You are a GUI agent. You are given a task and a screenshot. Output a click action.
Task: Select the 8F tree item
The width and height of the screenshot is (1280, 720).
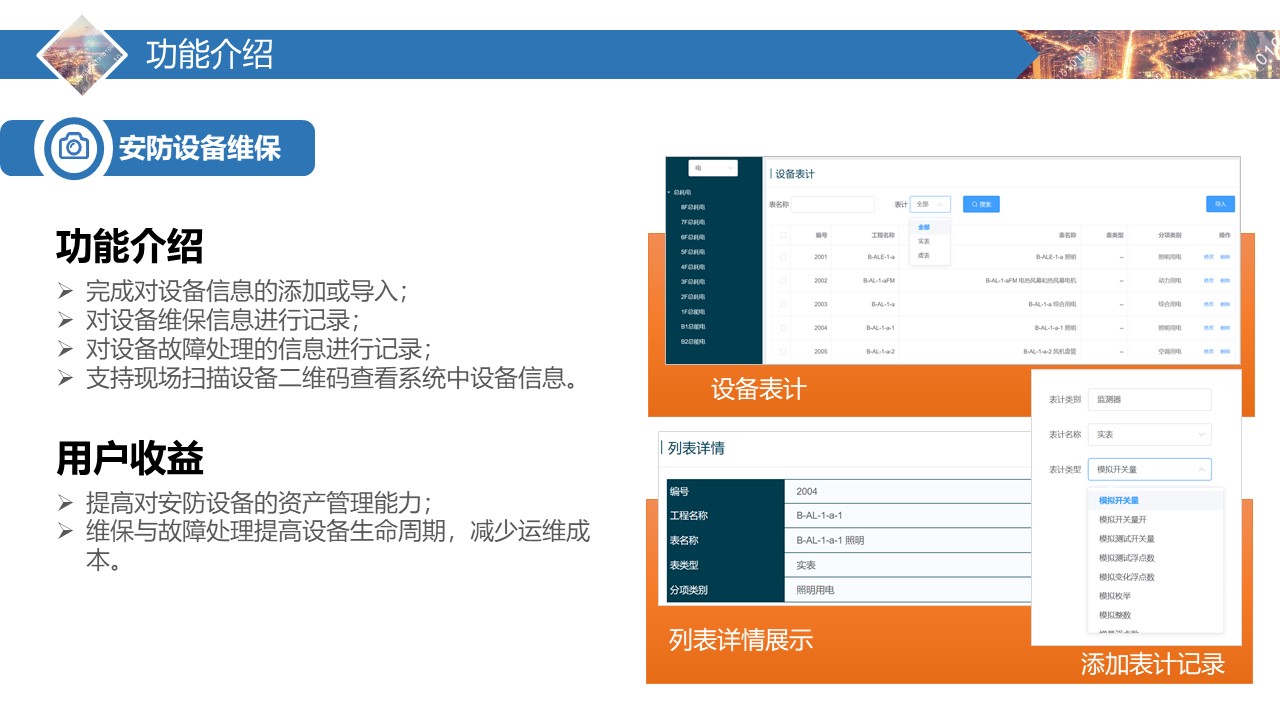click(693, 207)
